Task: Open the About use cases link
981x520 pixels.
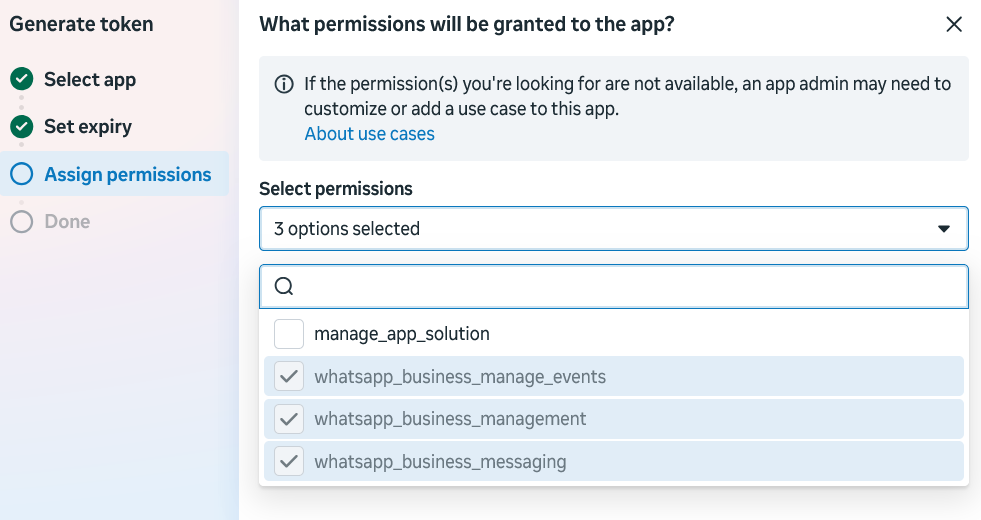Action: [x=370, y=134]
